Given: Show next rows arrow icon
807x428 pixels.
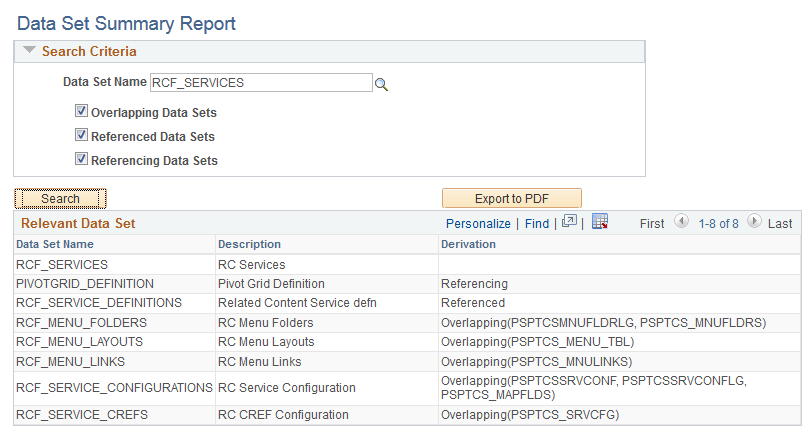Looking at the screenshot, I should click(754, 222).
